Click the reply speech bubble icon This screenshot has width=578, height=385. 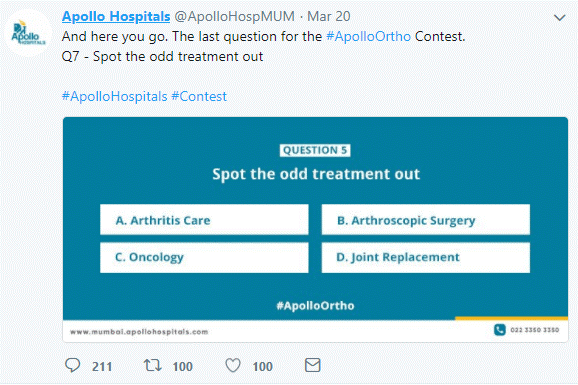(73, 365)
